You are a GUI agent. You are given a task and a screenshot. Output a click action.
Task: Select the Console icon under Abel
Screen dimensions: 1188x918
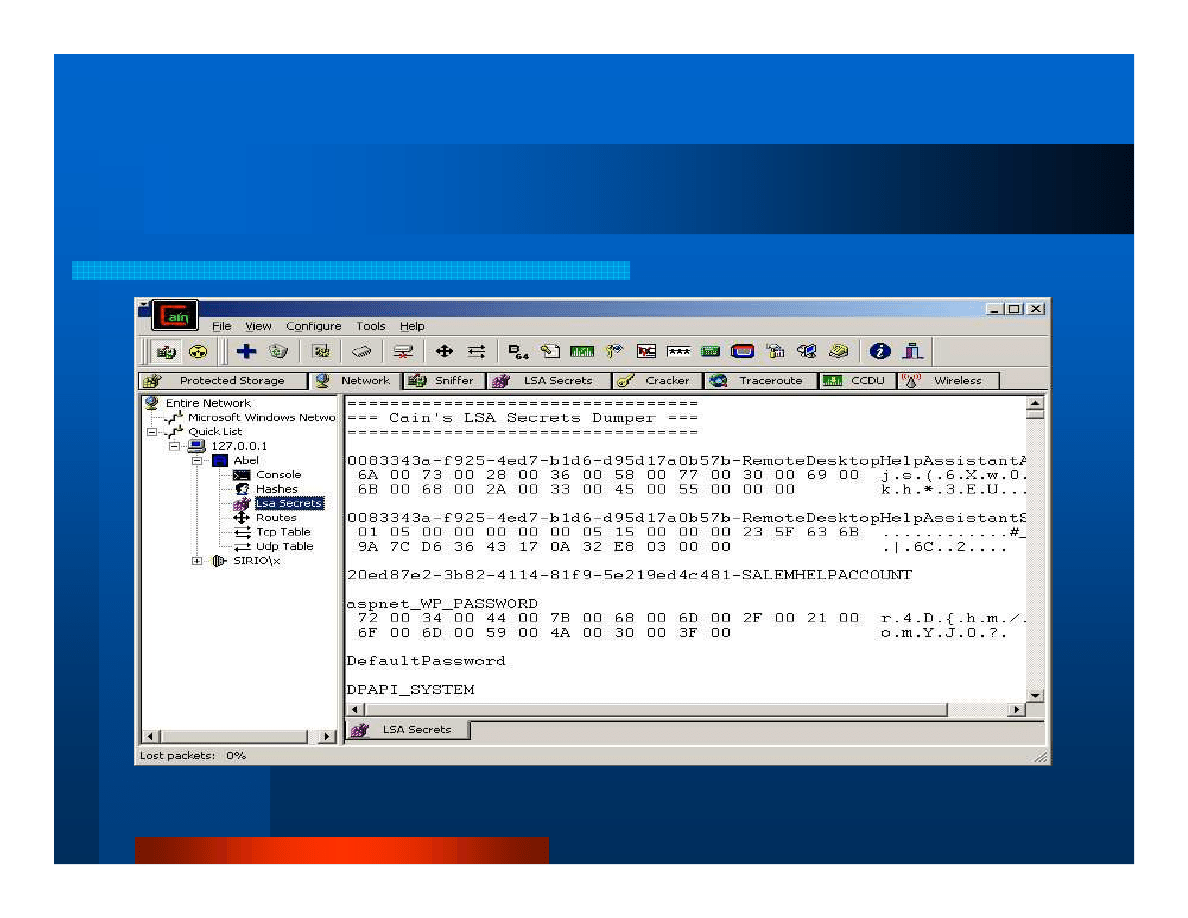[241, 475]
